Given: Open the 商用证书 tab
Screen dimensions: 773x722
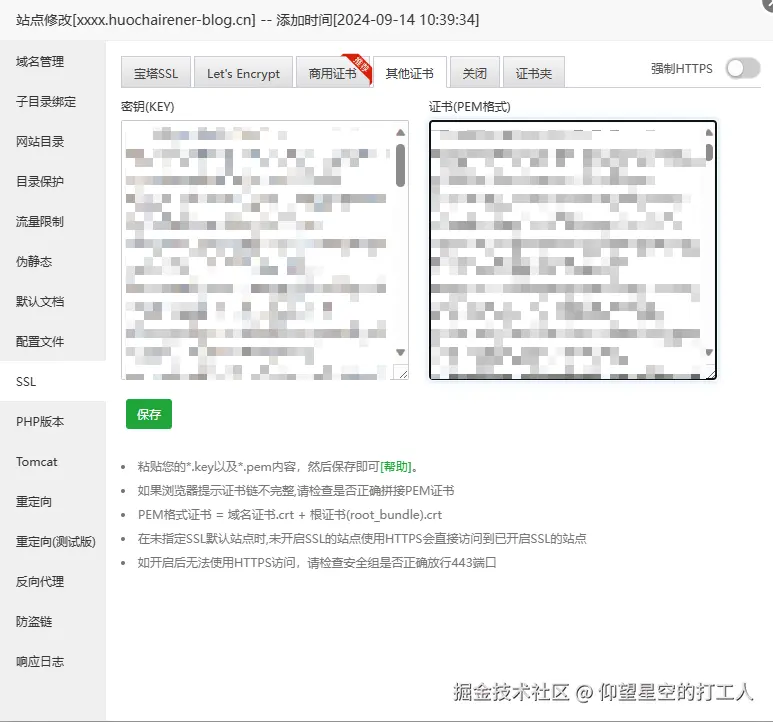Looking at the screenshot, I should coord(333,73).
